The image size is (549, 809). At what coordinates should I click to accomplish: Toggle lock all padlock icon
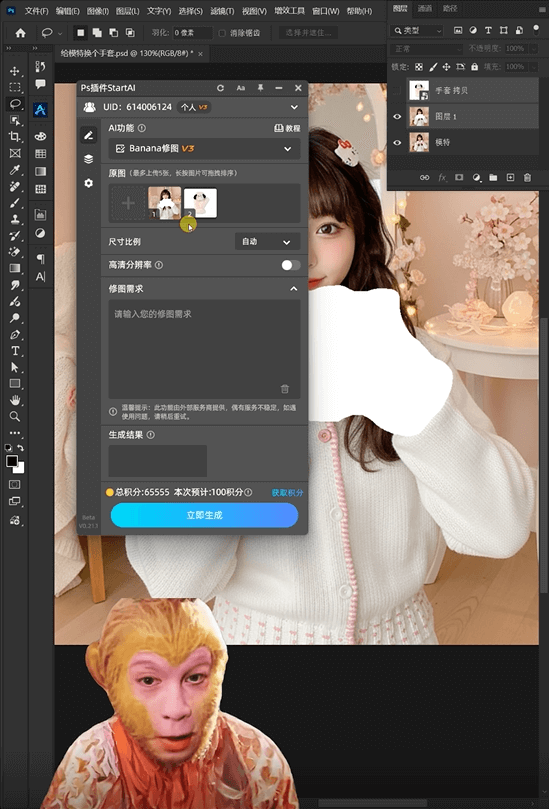(x=474, y=67)
